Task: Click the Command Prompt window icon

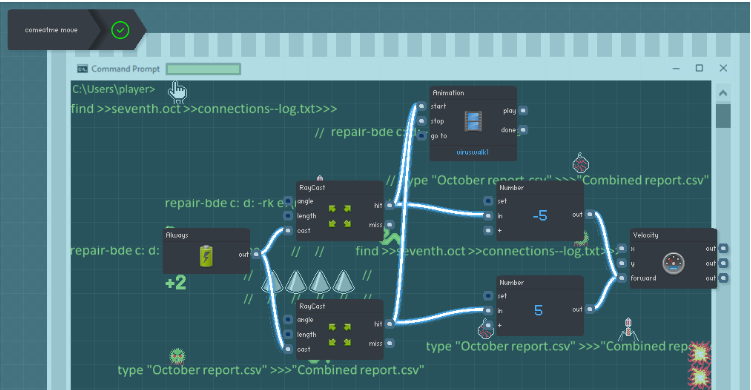Action: (82, 69)
